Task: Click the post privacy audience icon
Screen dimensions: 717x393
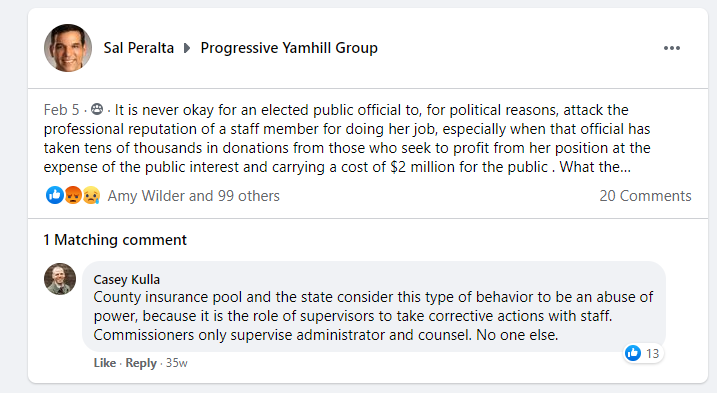Action: click(x=97, y=109)
